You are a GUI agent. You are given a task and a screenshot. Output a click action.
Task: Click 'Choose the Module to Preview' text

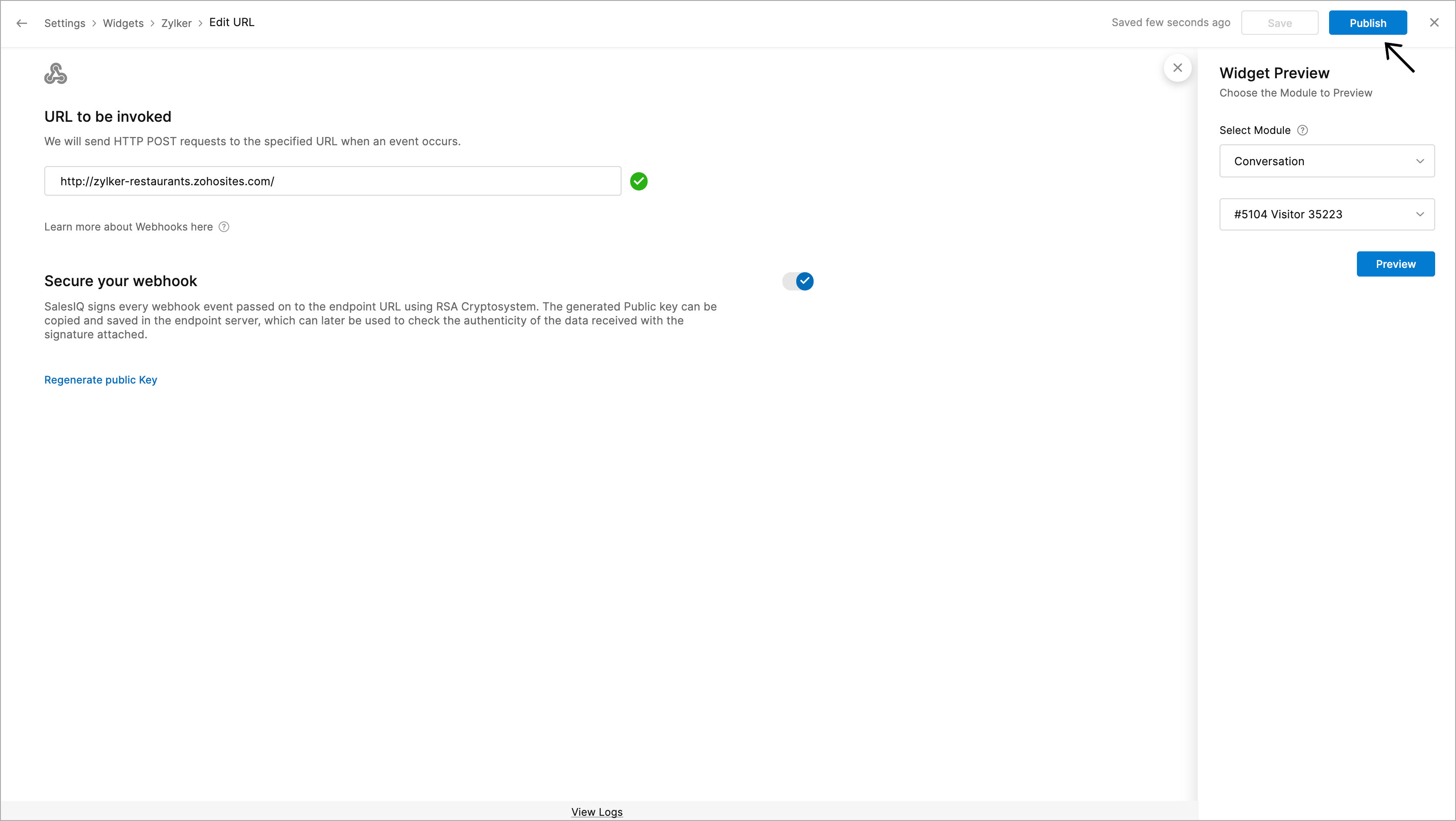coord(1296,93)
